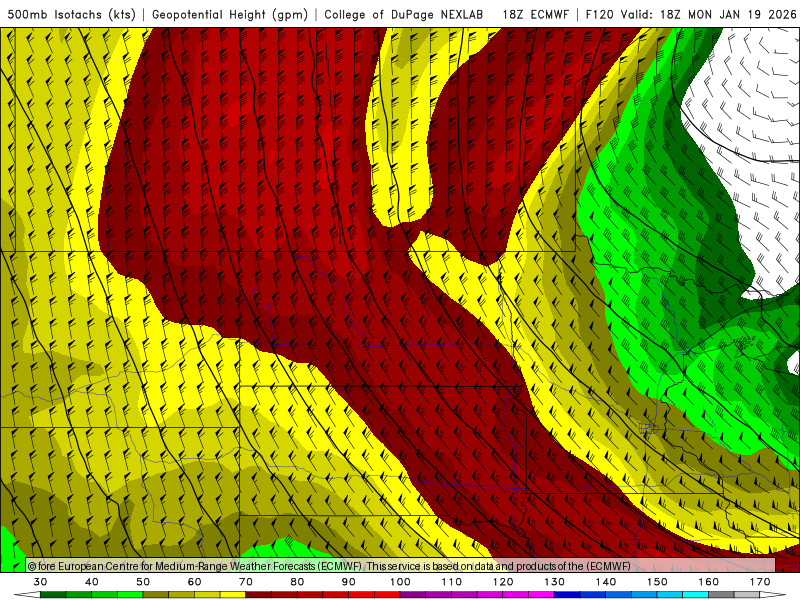Click the '140' legend value
Screen dimensions: 800x600
(606, 582)
